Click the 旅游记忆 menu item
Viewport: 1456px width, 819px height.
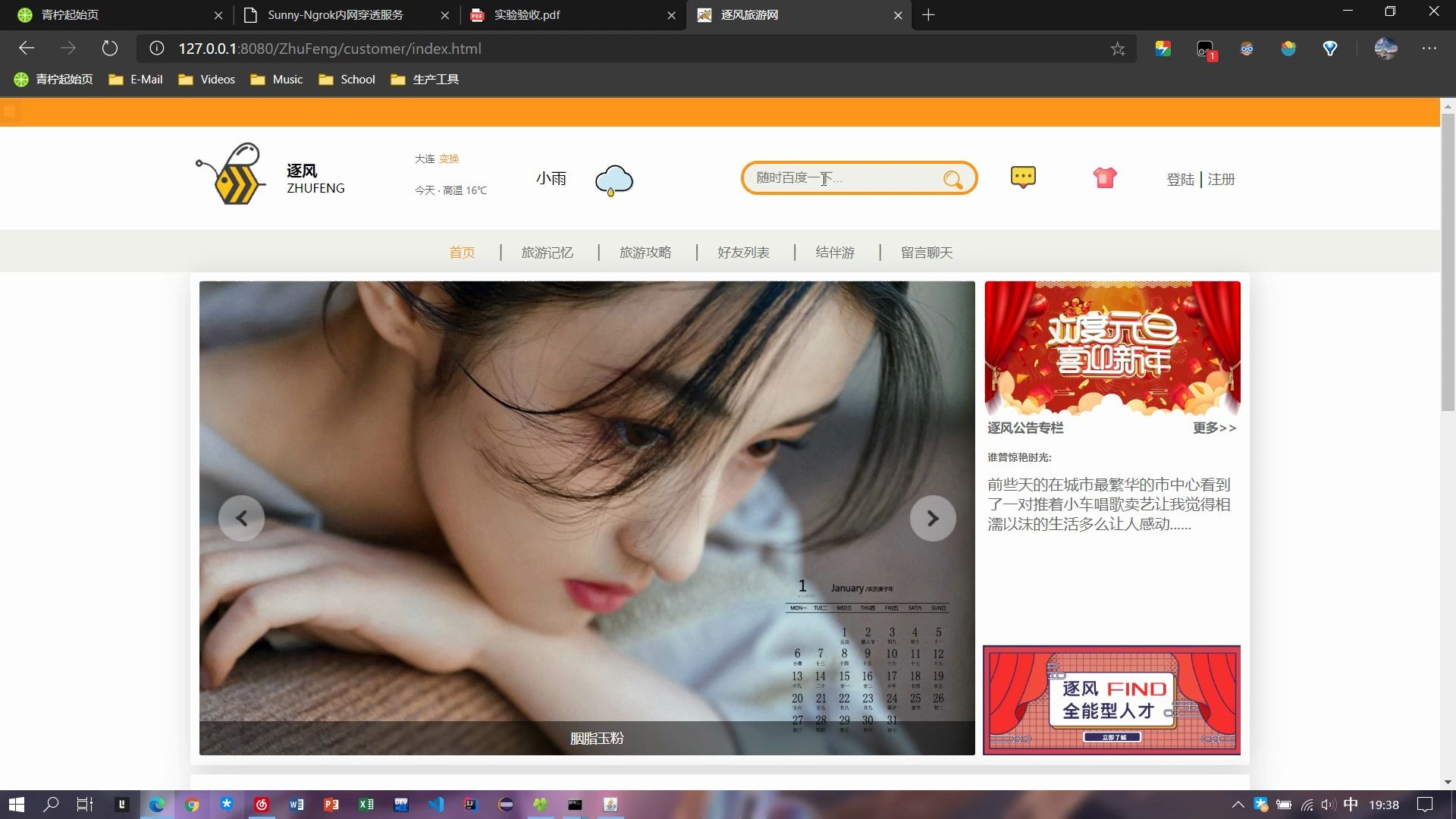click(x=546, y=253)
